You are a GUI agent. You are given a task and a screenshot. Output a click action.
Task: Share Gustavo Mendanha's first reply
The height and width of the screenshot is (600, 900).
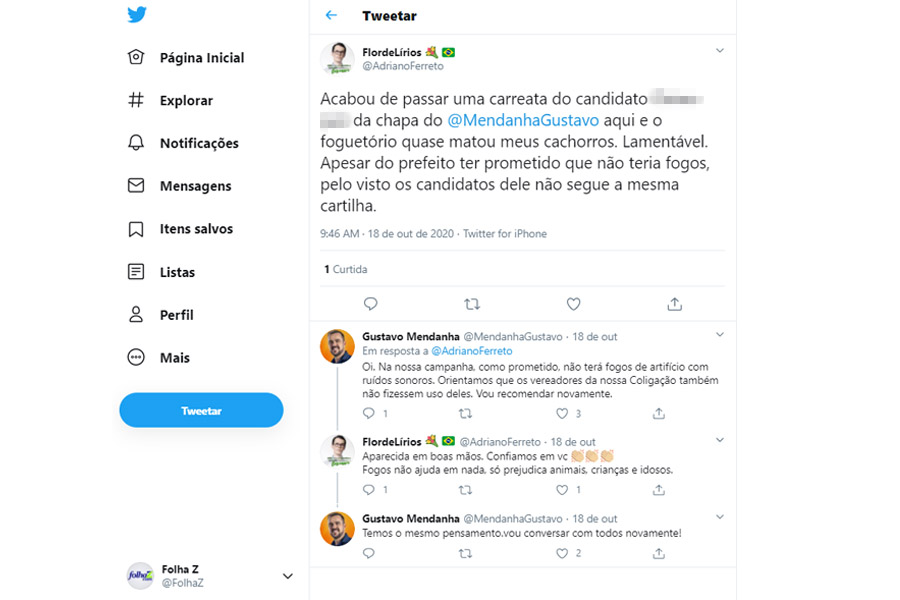coord(659,413)
